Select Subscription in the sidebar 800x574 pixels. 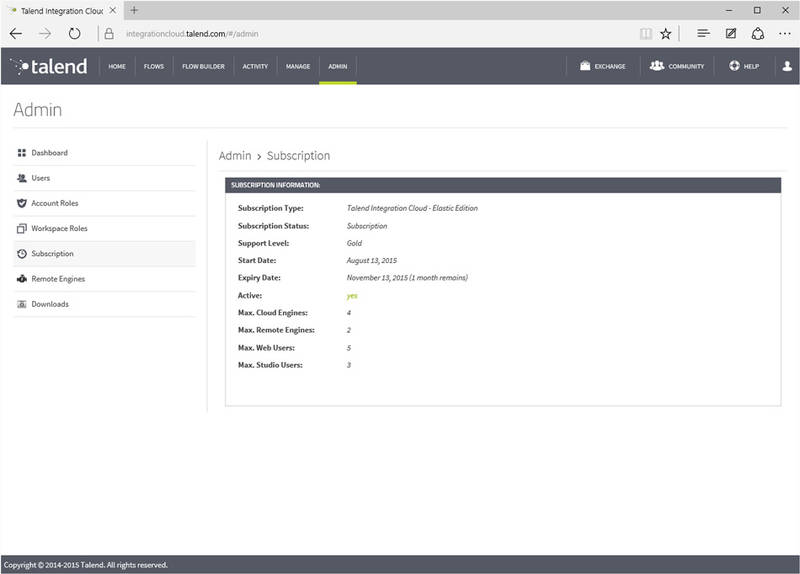(x=104, y=254)
